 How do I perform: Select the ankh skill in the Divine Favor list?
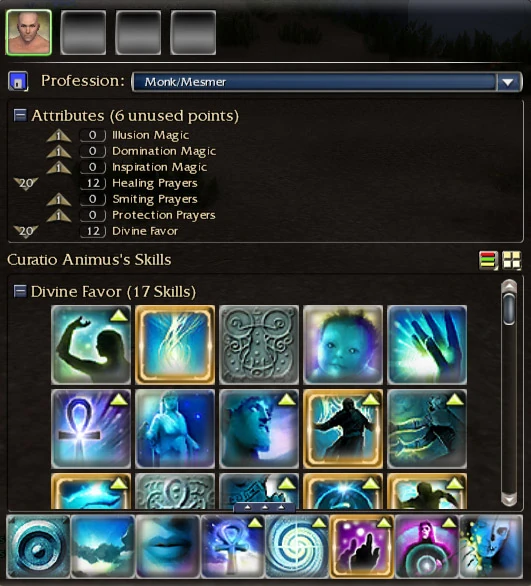(91, 429)
